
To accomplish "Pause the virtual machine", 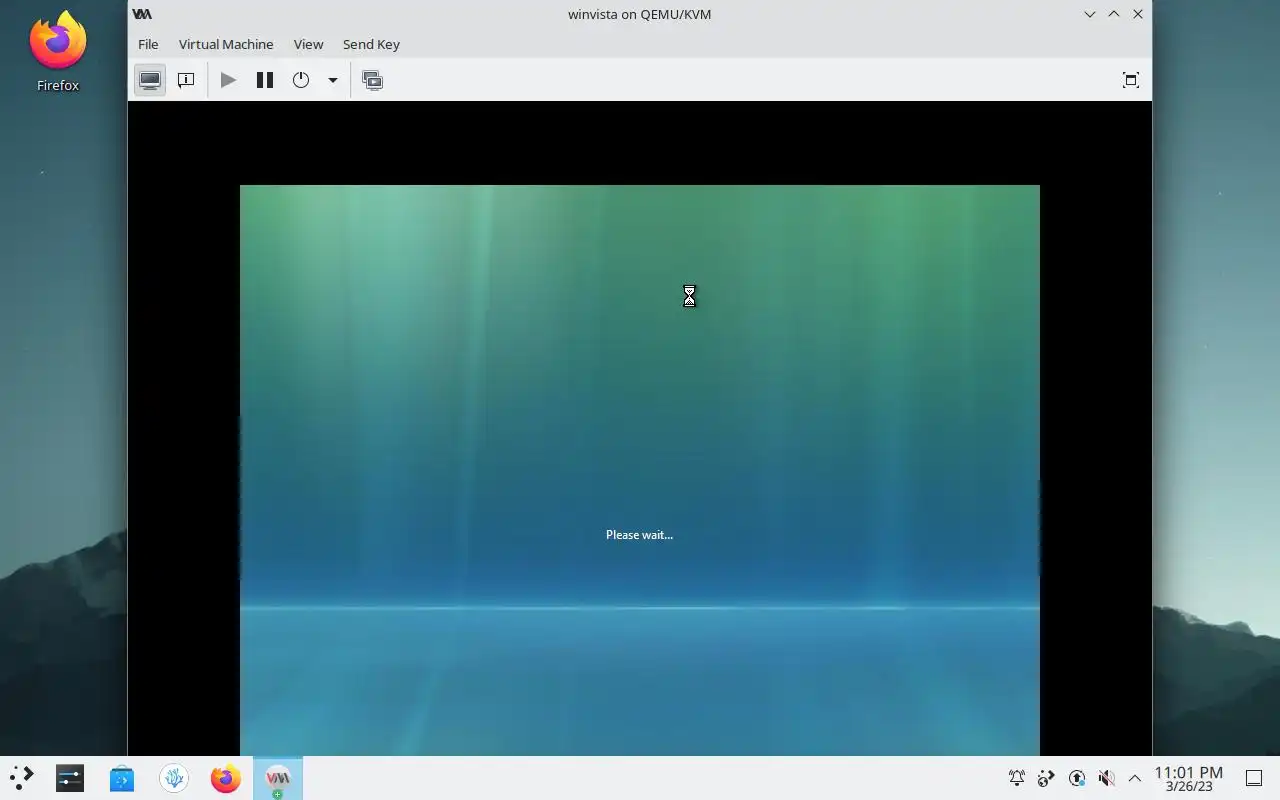I will click(265, 80).
